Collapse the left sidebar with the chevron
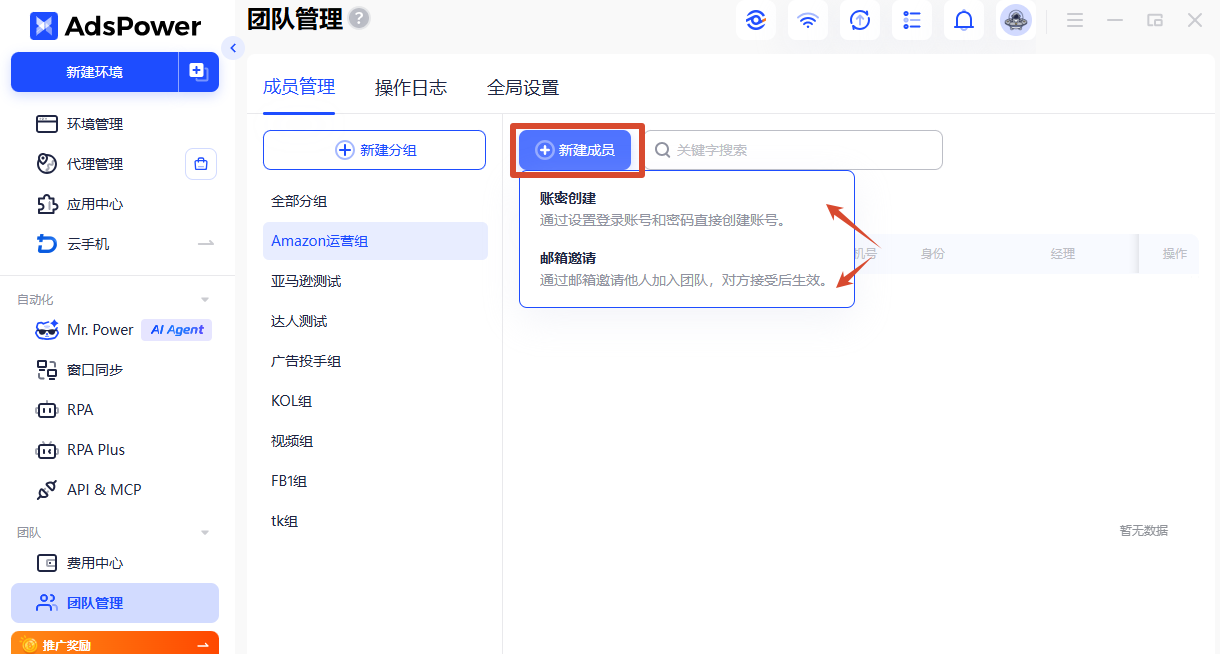The height and width of the screenshot is (654, 1220). (233, 48)
